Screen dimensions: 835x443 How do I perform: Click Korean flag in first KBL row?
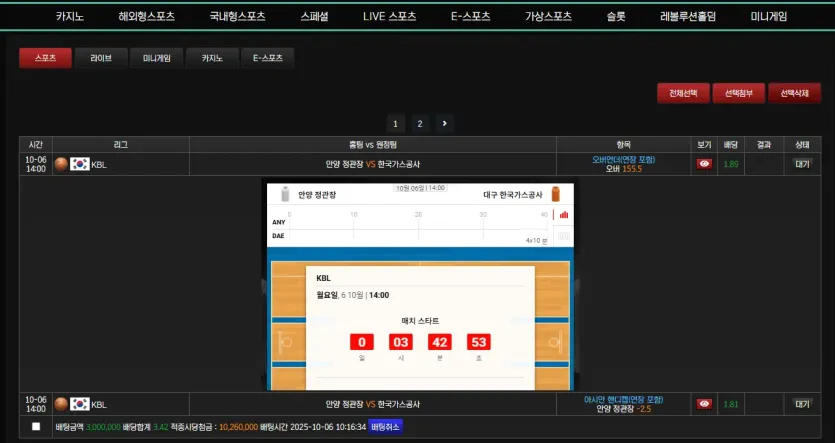coord(80,164)
